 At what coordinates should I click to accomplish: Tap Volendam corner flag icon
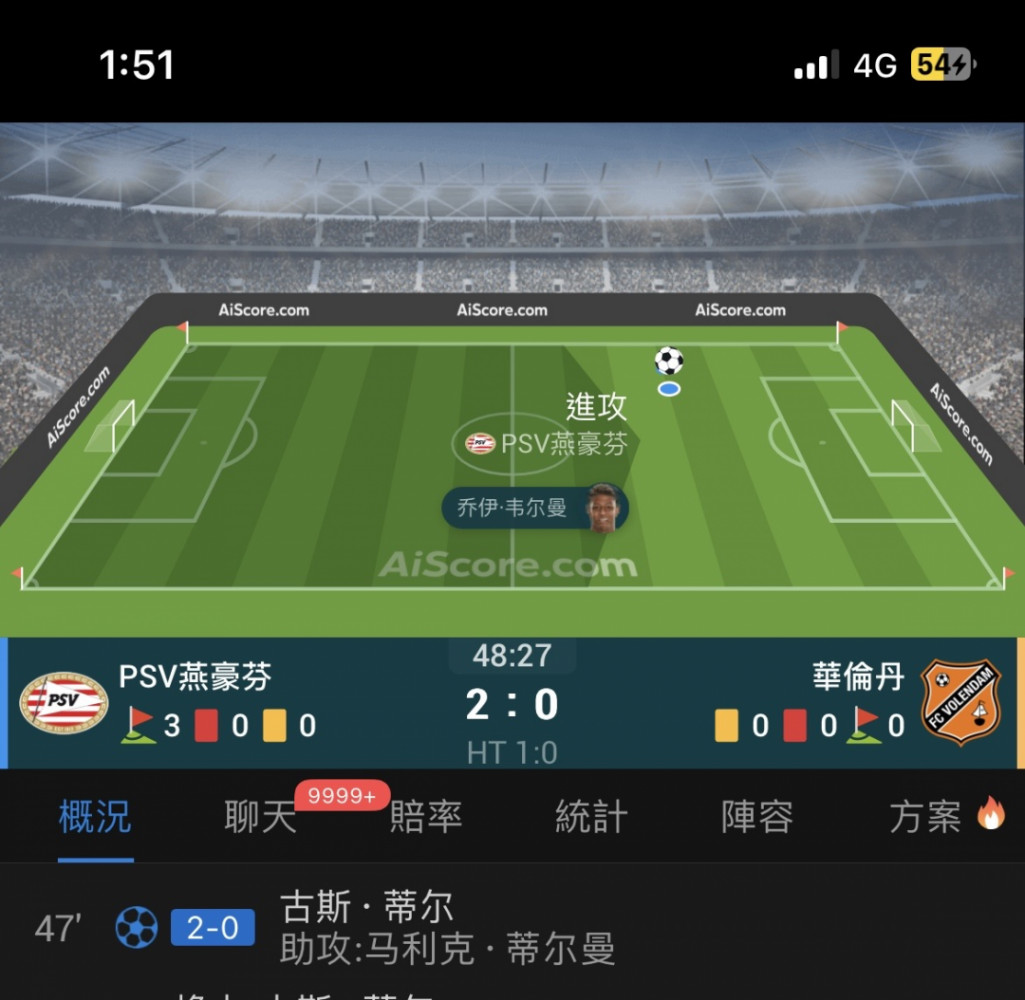tap(863, 725)
